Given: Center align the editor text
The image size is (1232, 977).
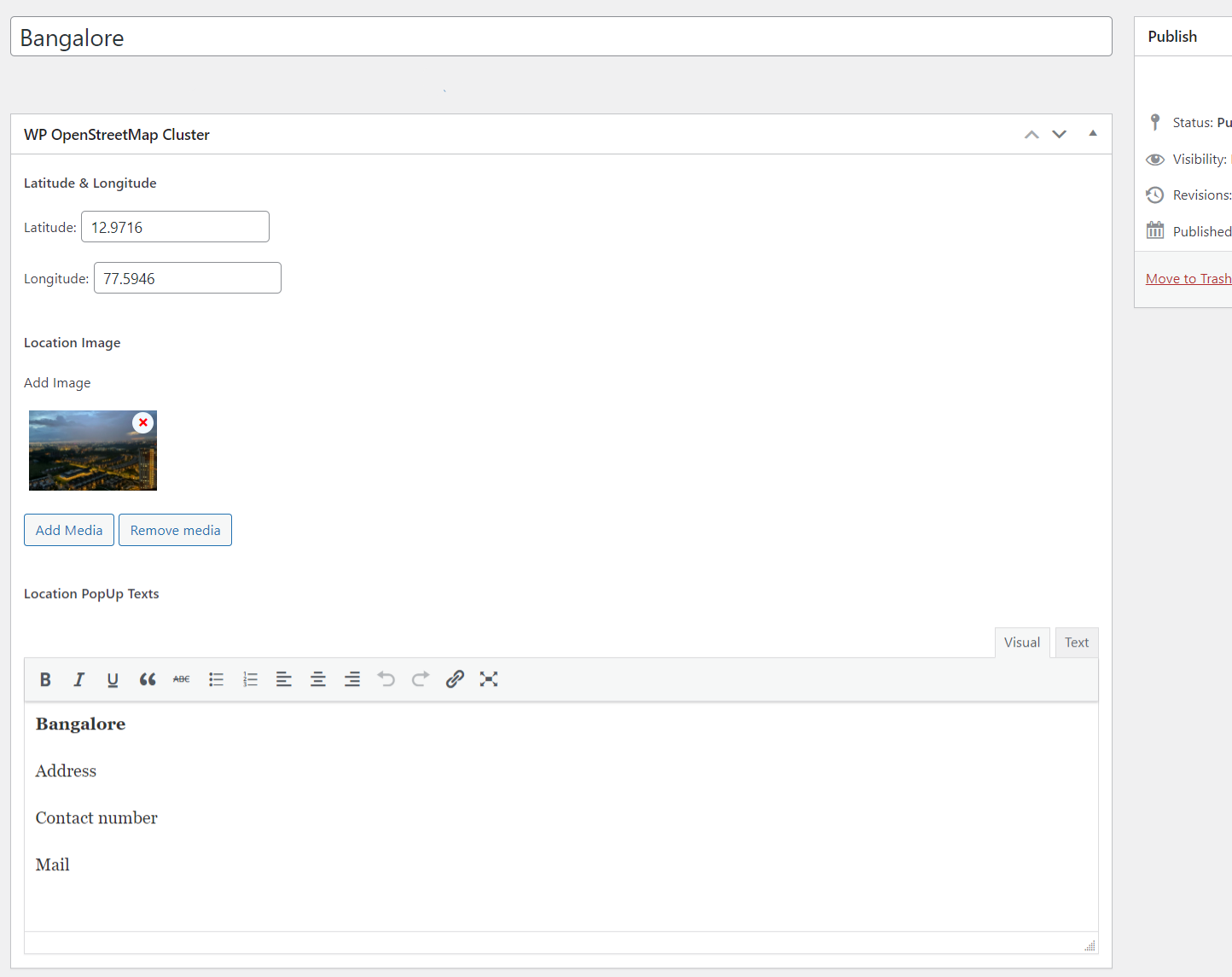Looking at the screenshot, I should pos(318,679).
